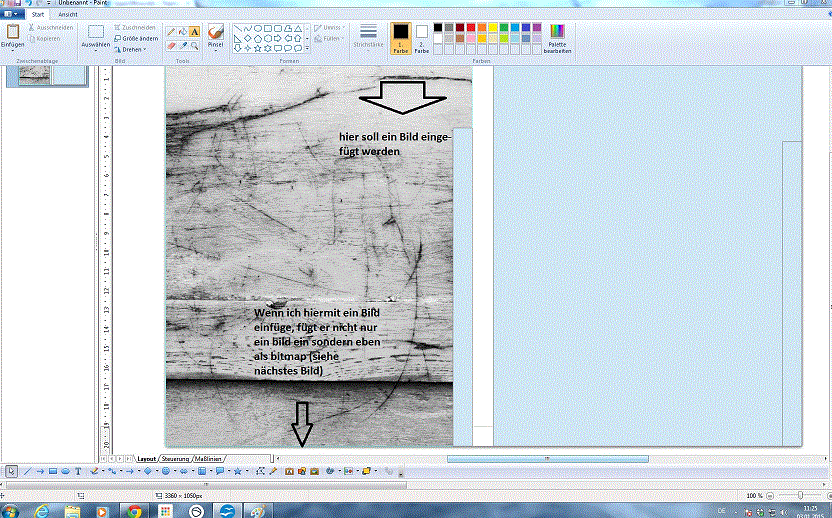Select 1. Farbe foreground color
Screen dimensions: 832x518
[x=400, y=38]
